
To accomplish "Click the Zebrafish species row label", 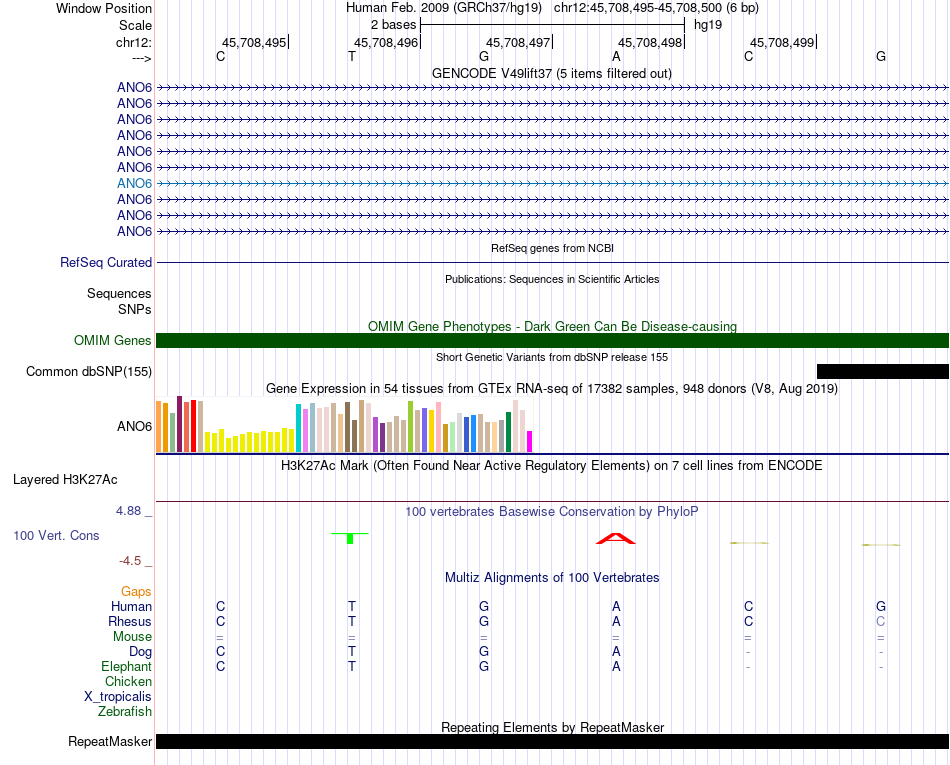I will pyautogui.click(x=125, y=711).
